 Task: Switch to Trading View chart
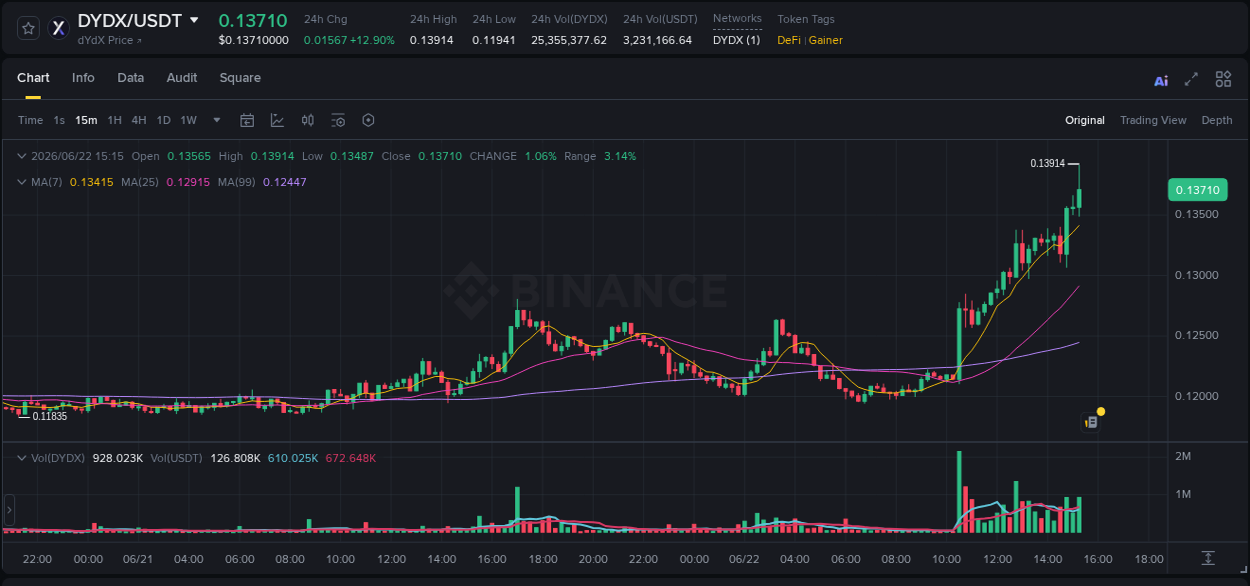tap(1153, 120)
